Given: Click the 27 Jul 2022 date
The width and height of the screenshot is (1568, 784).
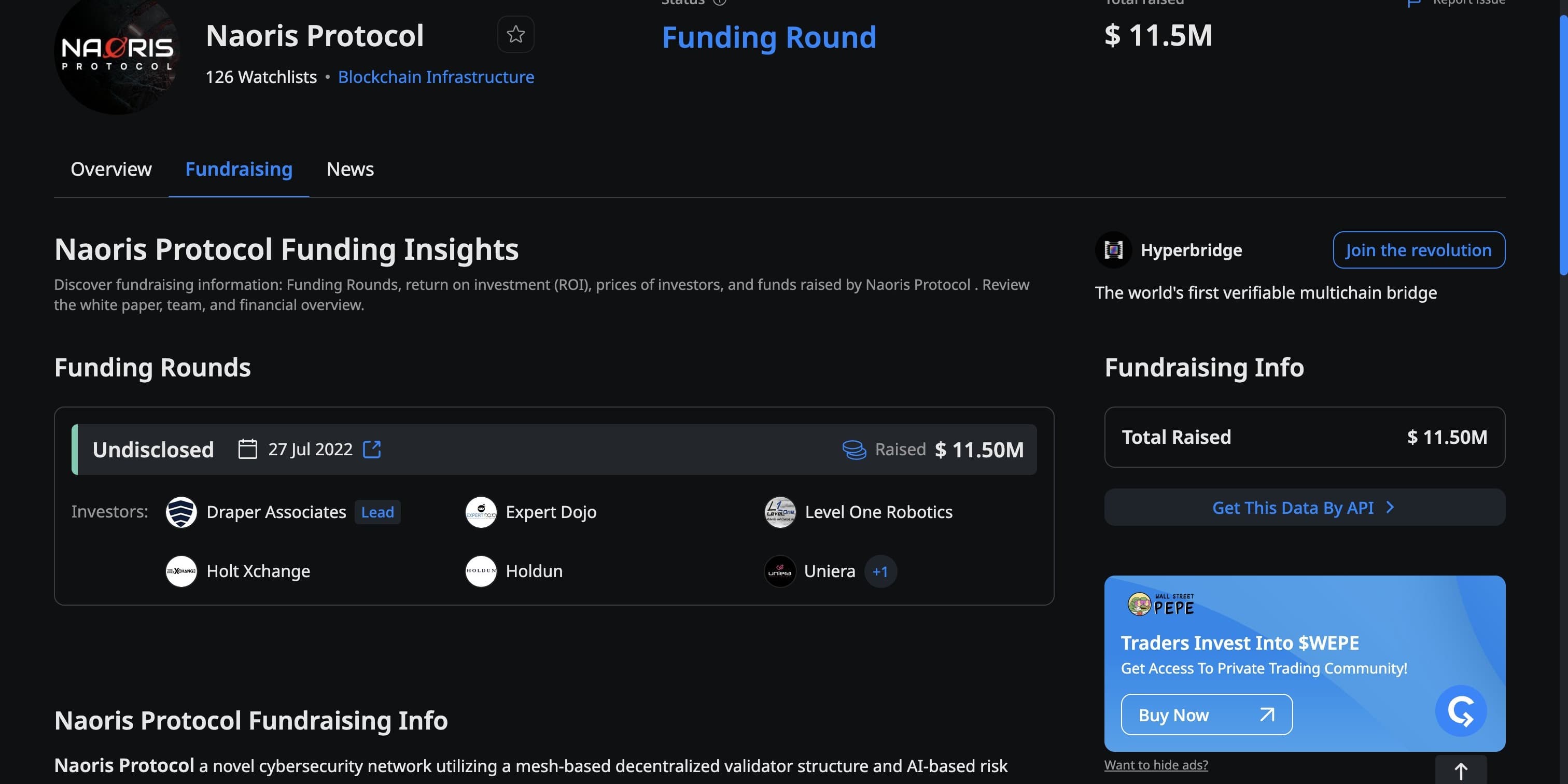Looking at the screenshot, I should (310, 449).
